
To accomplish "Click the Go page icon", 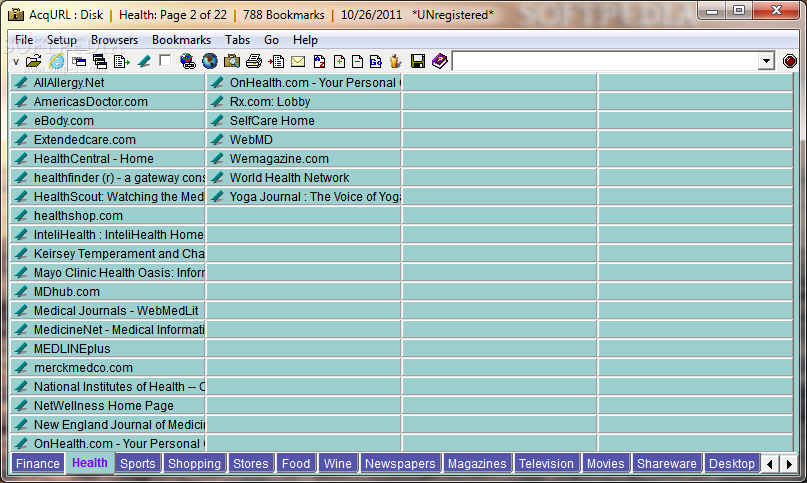I will (376, 61).
